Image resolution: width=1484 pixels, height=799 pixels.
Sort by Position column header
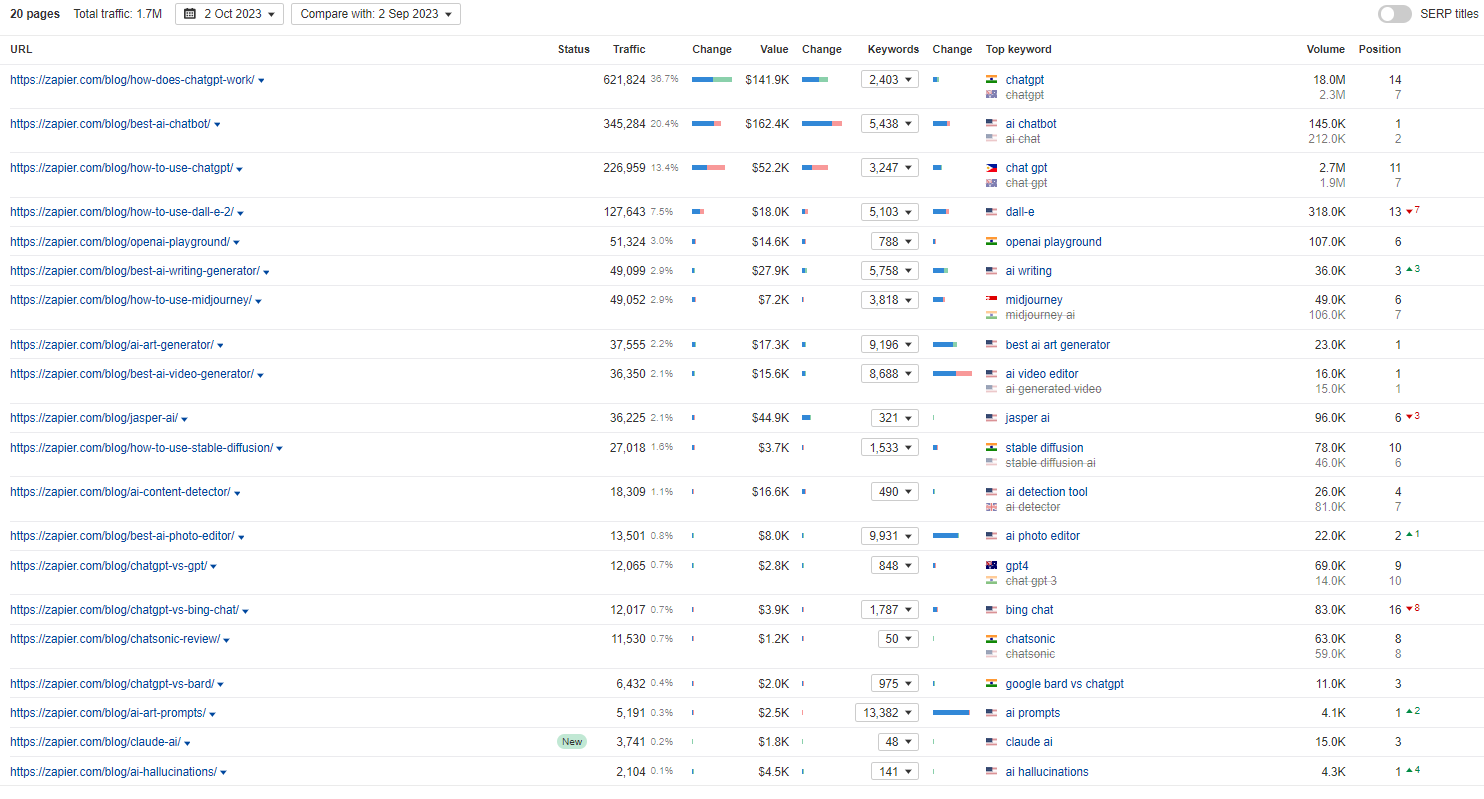coord(1380,49)
